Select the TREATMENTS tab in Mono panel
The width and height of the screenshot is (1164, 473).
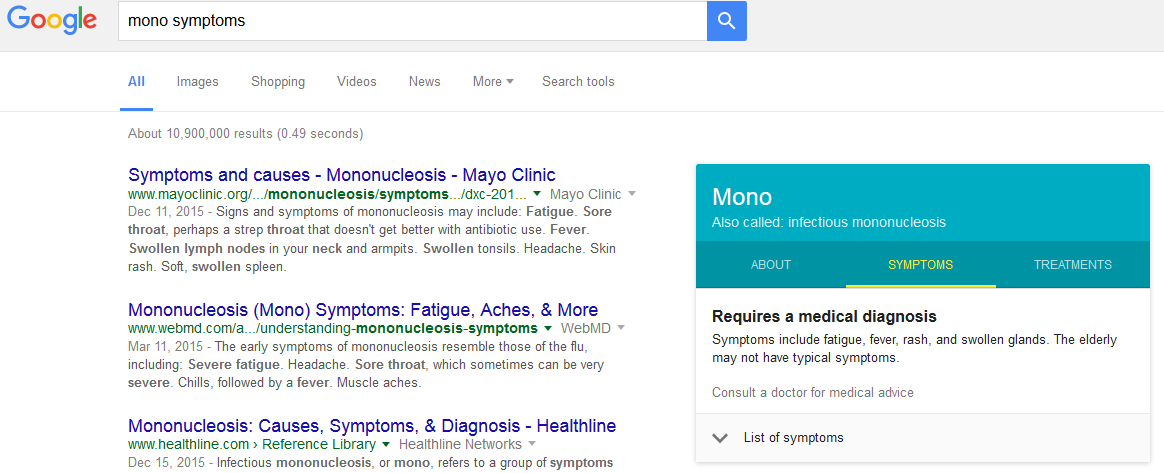pyautogui.click(x=1073, y=265)
